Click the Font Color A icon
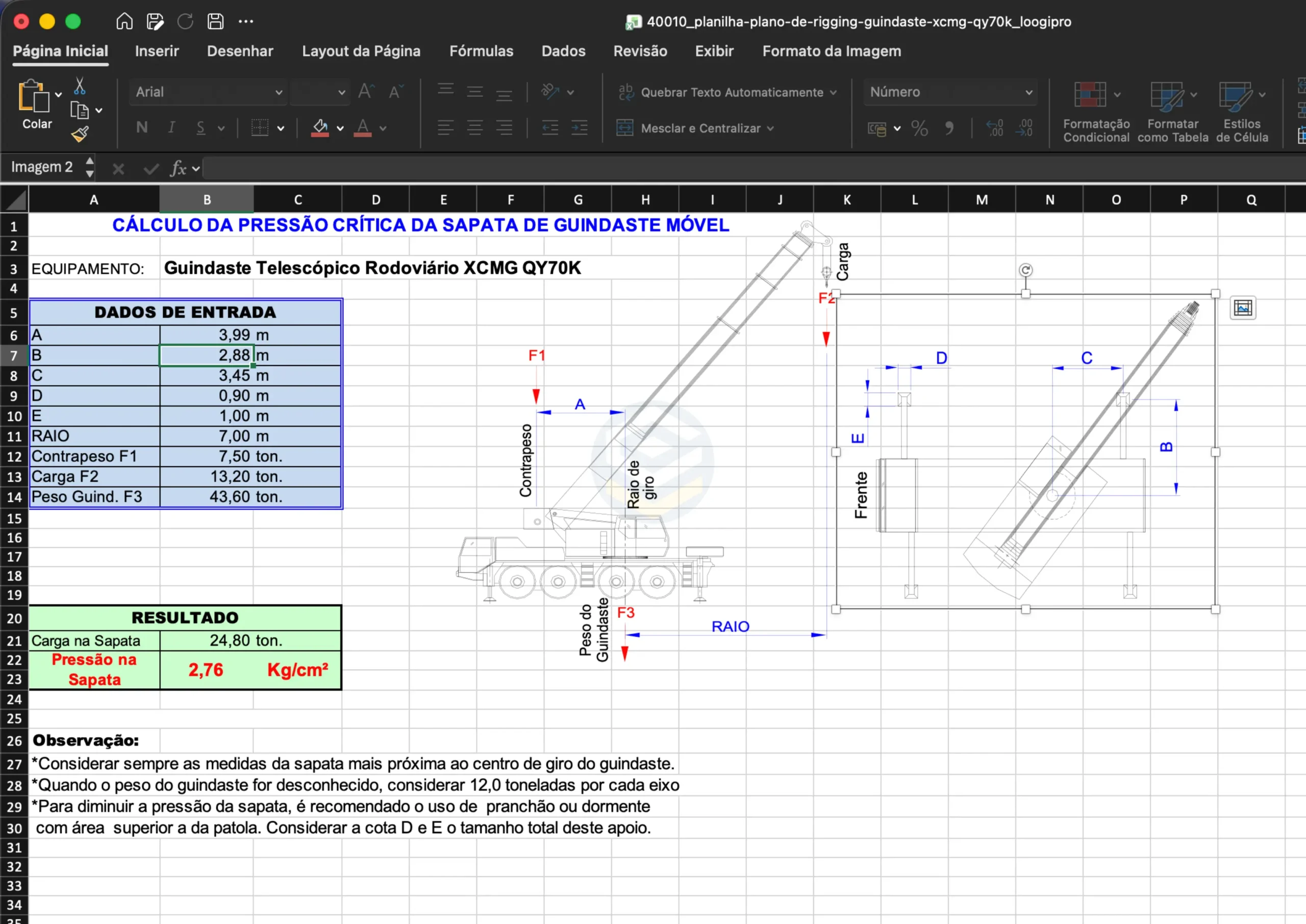This screenshot has width=1306, height=924. pyautogui.click(x=363, y=128)
